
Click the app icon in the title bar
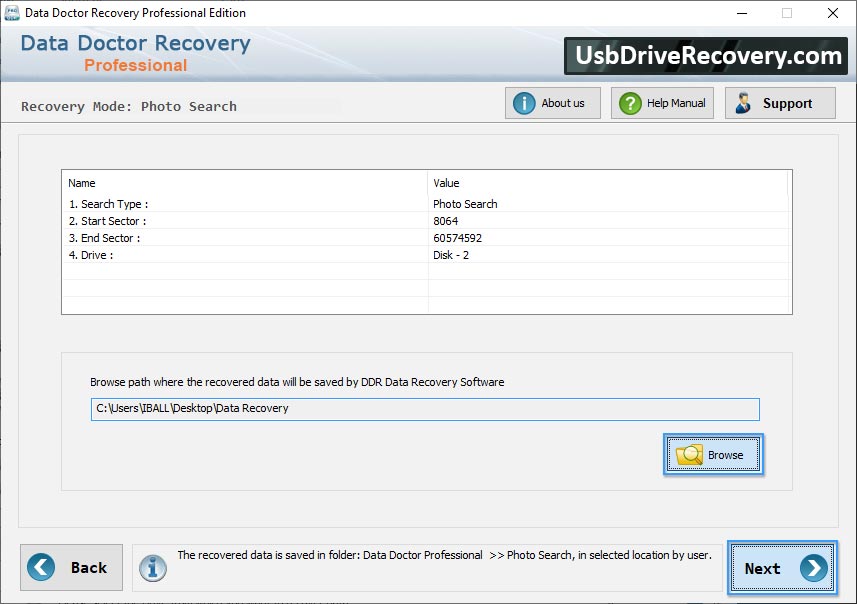pos(11,13)
